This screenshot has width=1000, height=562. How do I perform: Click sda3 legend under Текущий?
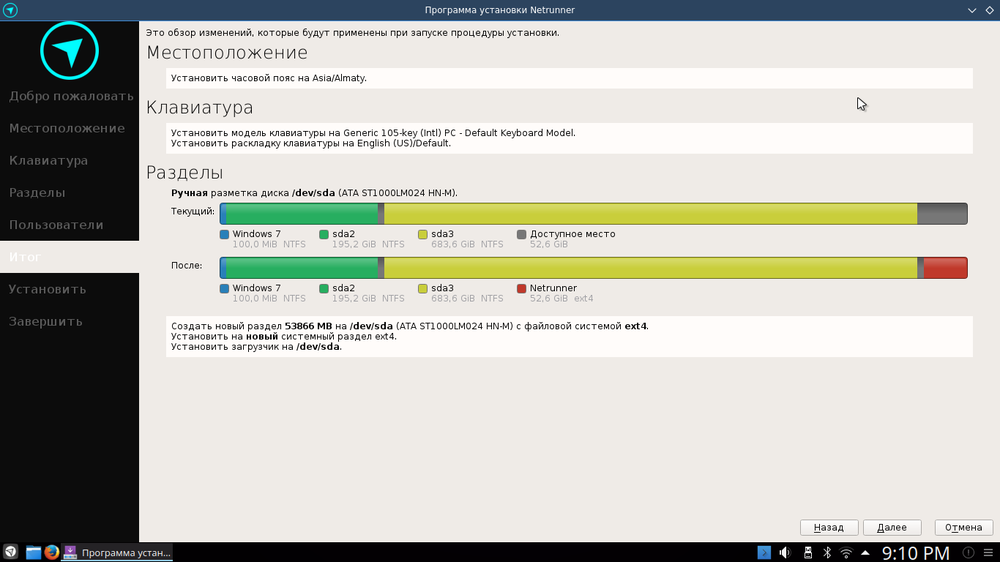coord(461,239)
